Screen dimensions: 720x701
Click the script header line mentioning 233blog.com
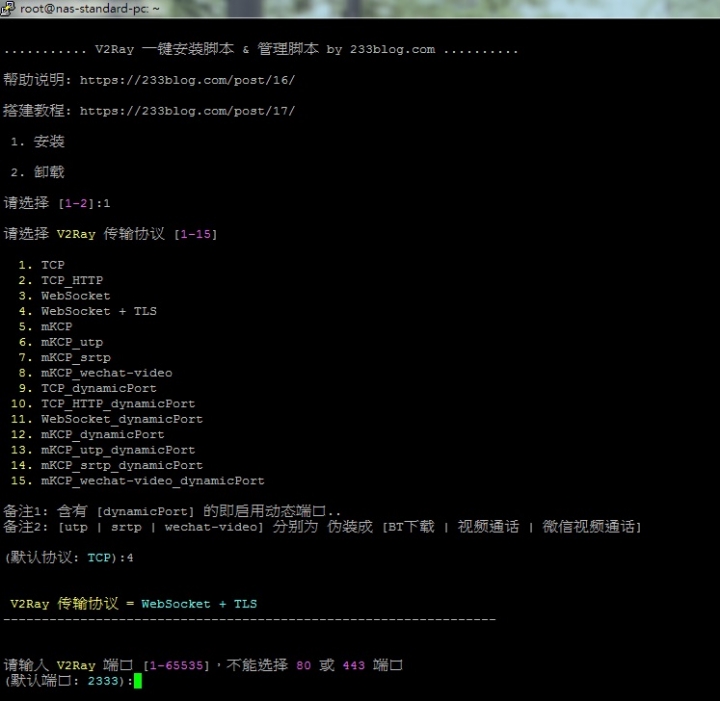[261, 49]
